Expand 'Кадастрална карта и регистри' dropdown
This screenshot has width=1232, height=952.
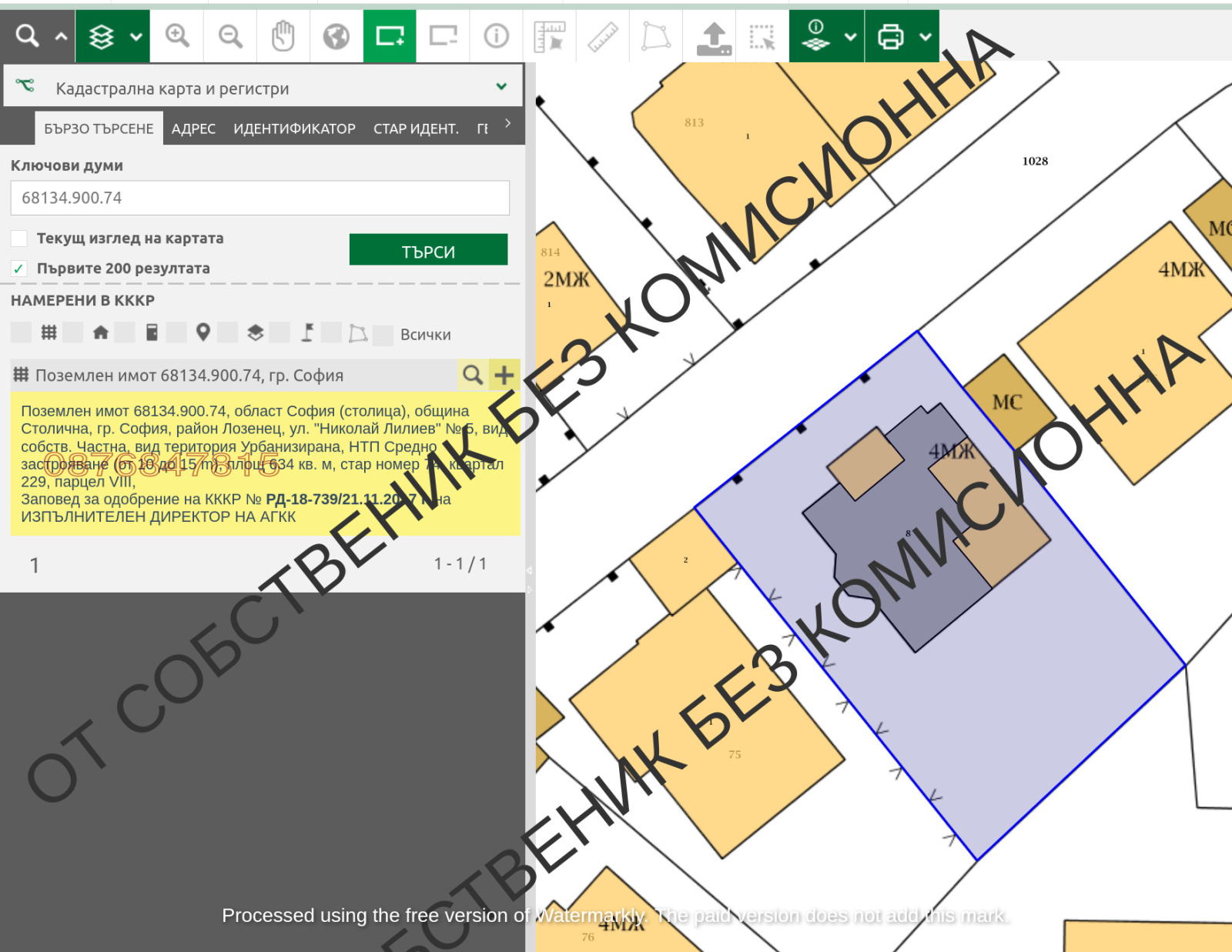(501, 87)
